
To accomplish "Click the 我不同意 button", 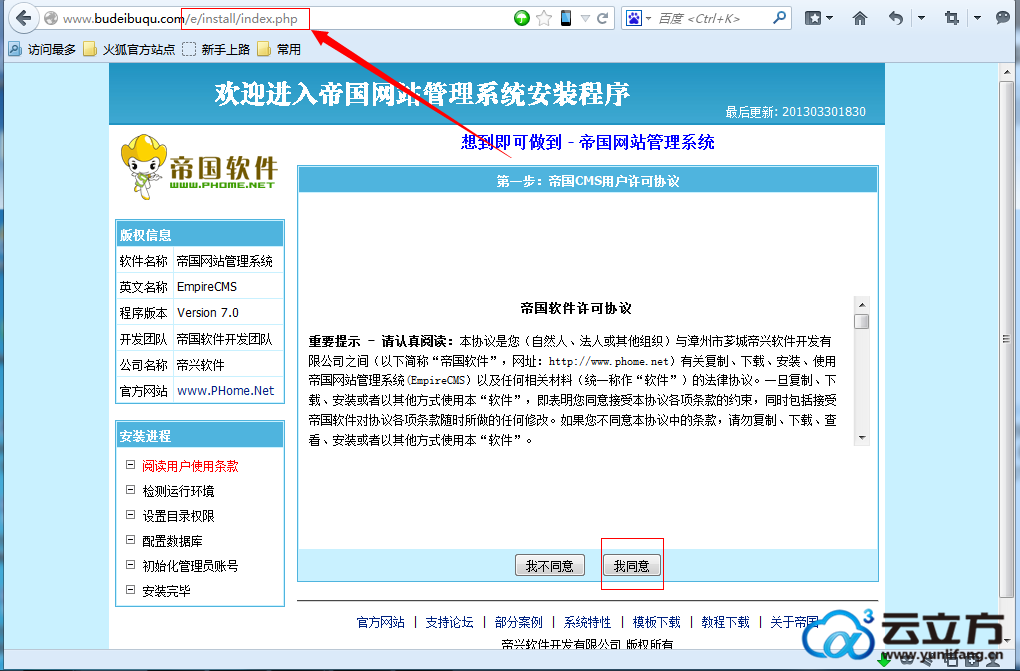I will tap(550, 566).
